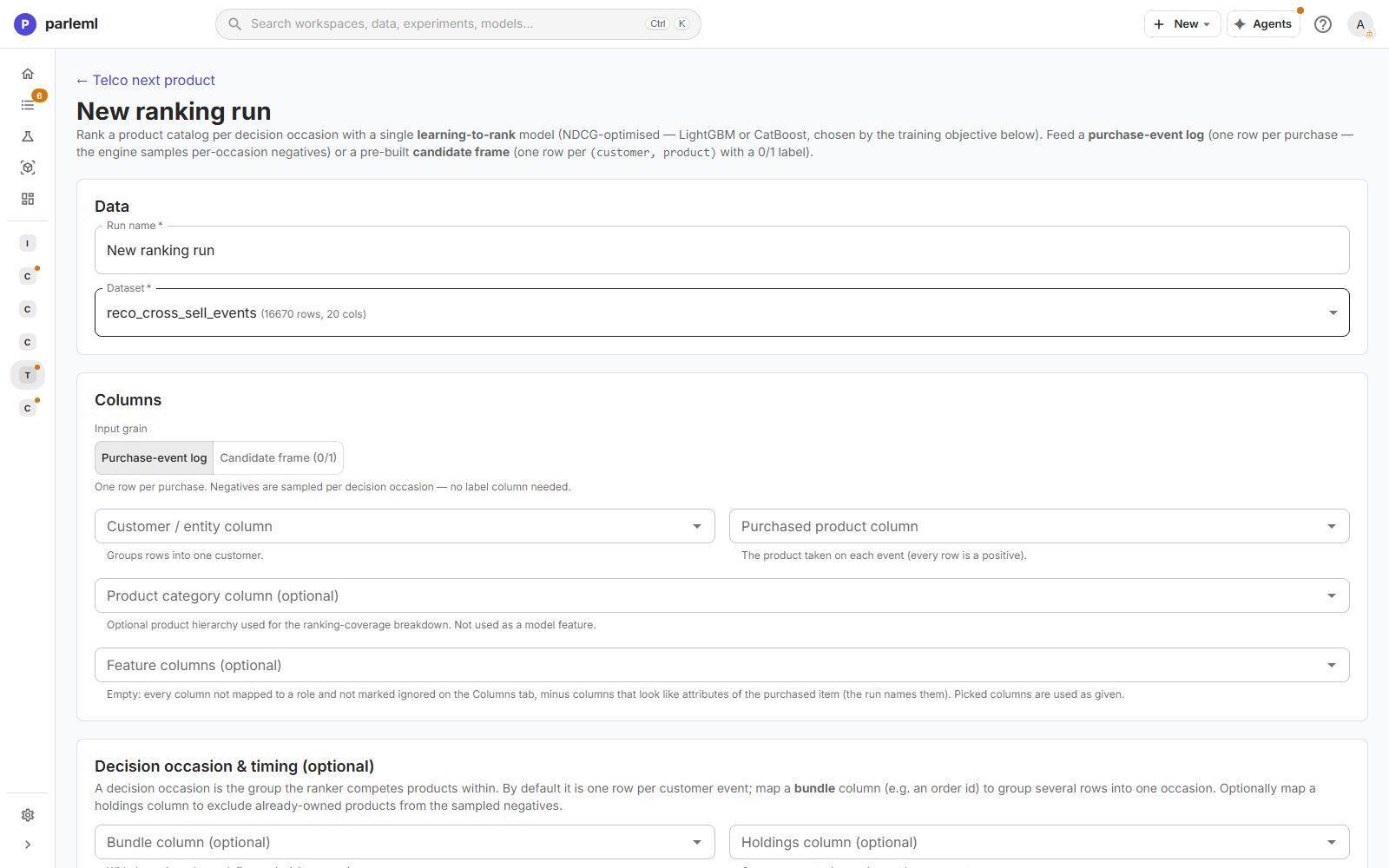The width and height of the screenshot is (1389, 868).
Task: Open the Agents panel
Action: click(x=1263, y=24)
